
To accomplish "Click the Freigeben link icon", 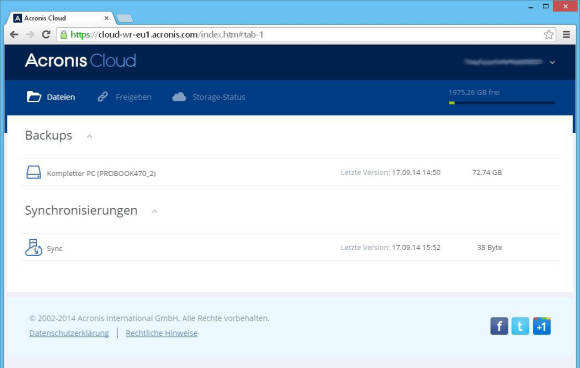I will pyautogui.click(x=102, y=97).
